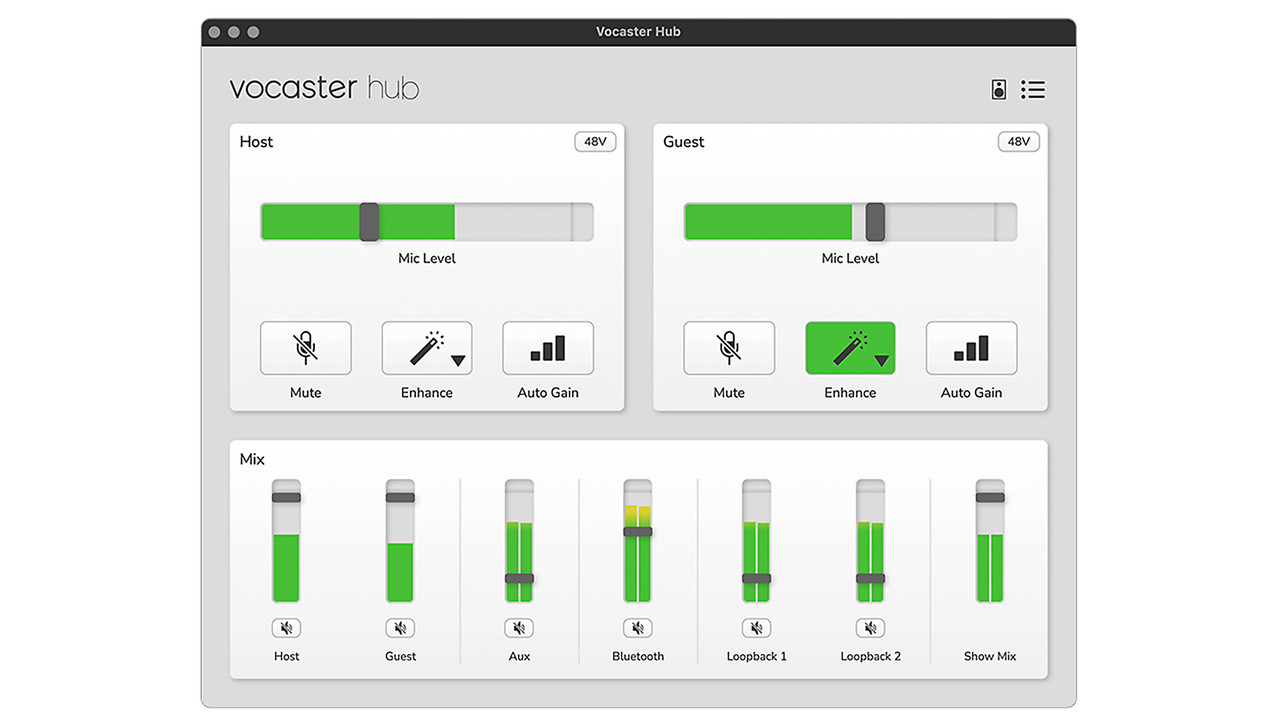The height and width of the screenshot is (720, 1280).
Task: Open the speaker output icon at top right
Action: (x=998, y=89)
